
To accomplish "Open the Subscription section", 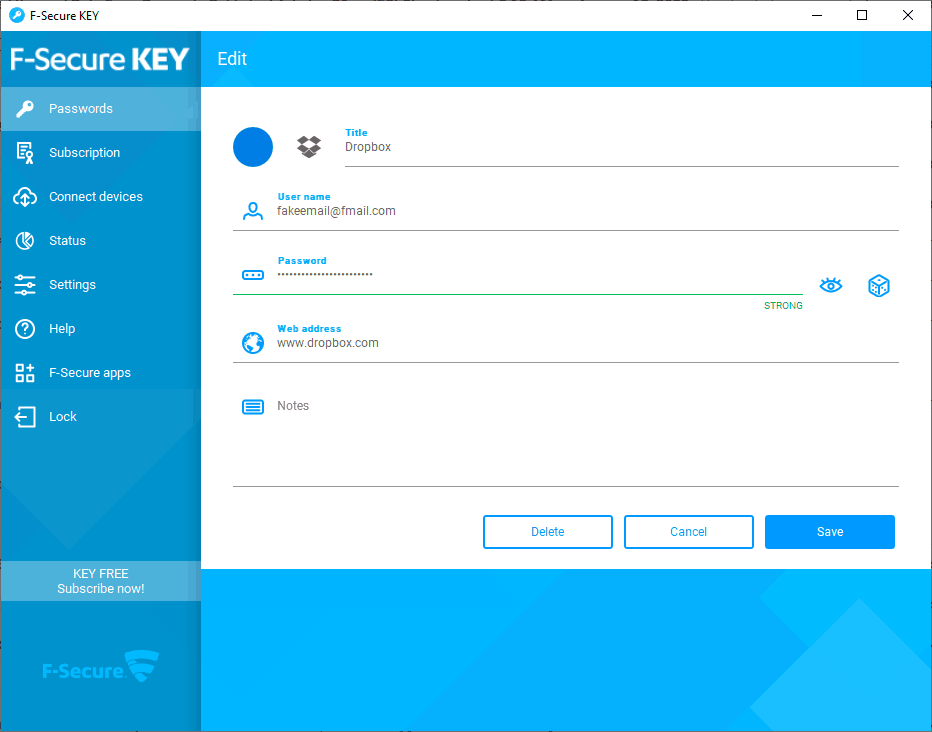I will 100,153.
